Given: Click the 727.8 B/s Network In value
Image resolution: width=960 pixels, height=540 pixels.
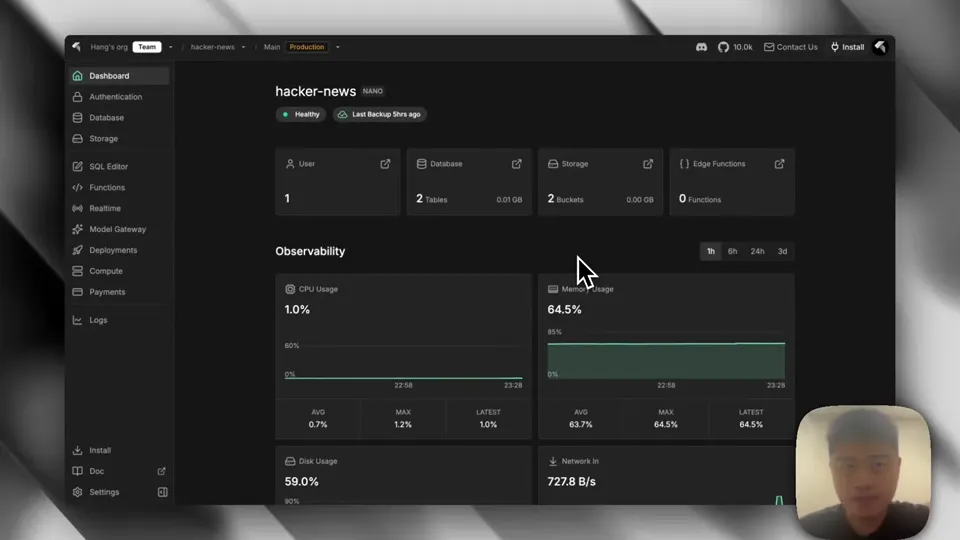Looking at the screenshot, I should click(x=571, y=482).
